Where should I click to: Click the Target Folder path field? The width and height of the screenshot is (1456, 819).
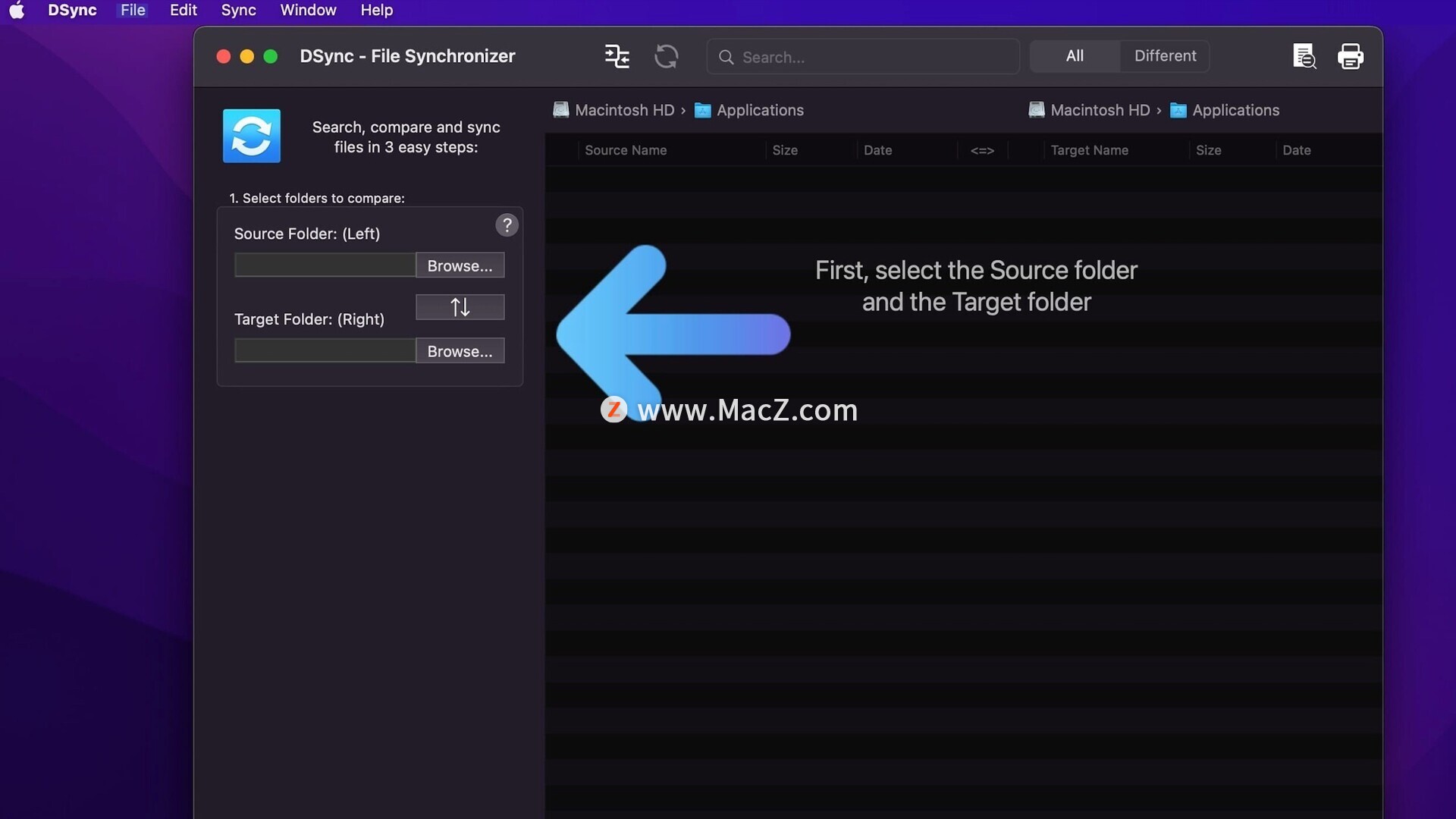tap(325, 351)
